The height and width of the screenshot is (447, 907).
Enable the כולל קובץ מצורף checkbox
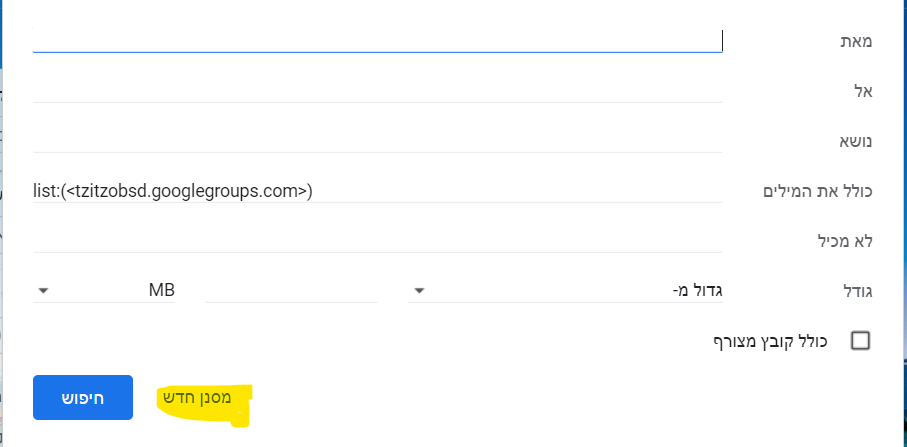860,341
